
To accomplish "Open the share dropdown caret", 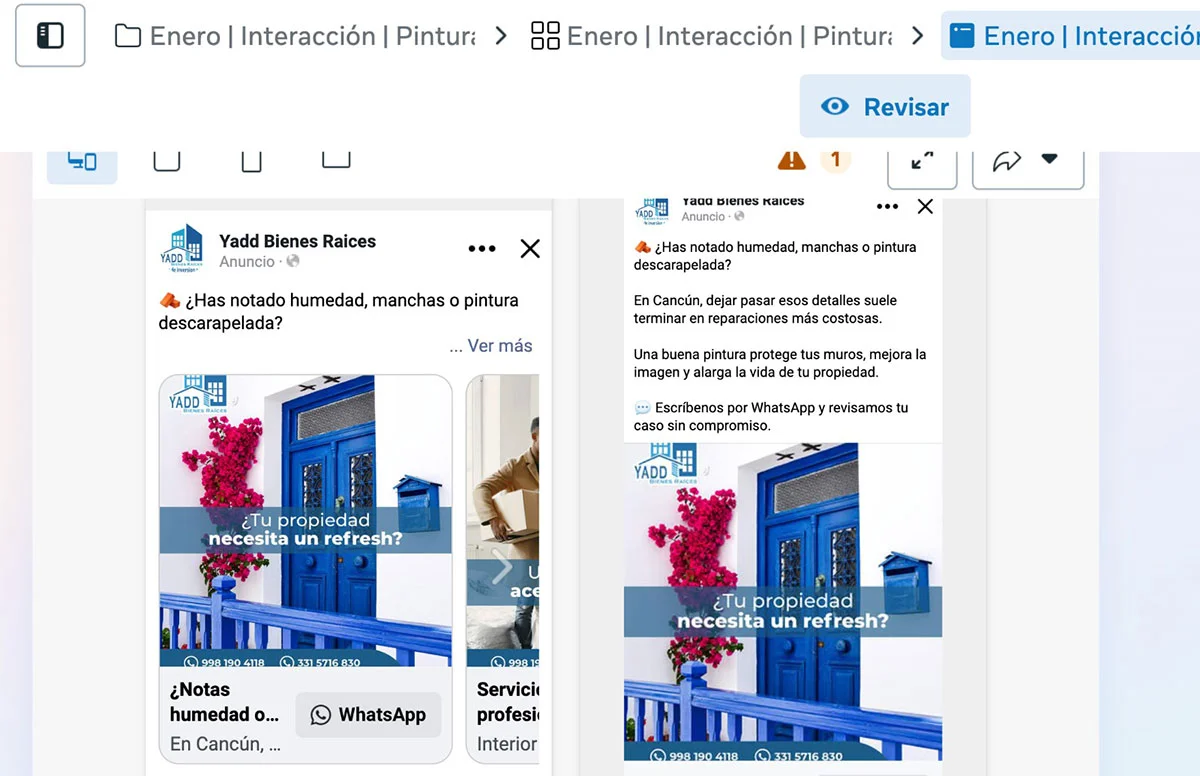I will point(1049,159).
